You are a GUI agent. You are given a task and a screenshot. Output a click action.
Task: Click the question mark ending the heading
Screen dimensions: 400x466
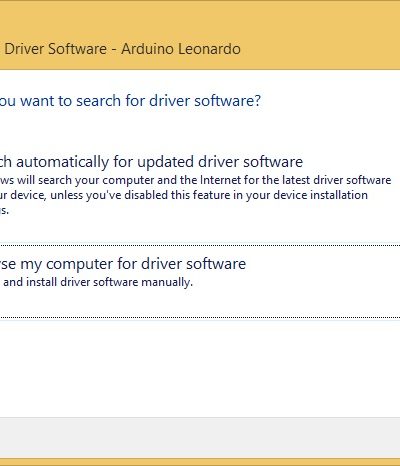click(257, 101)
